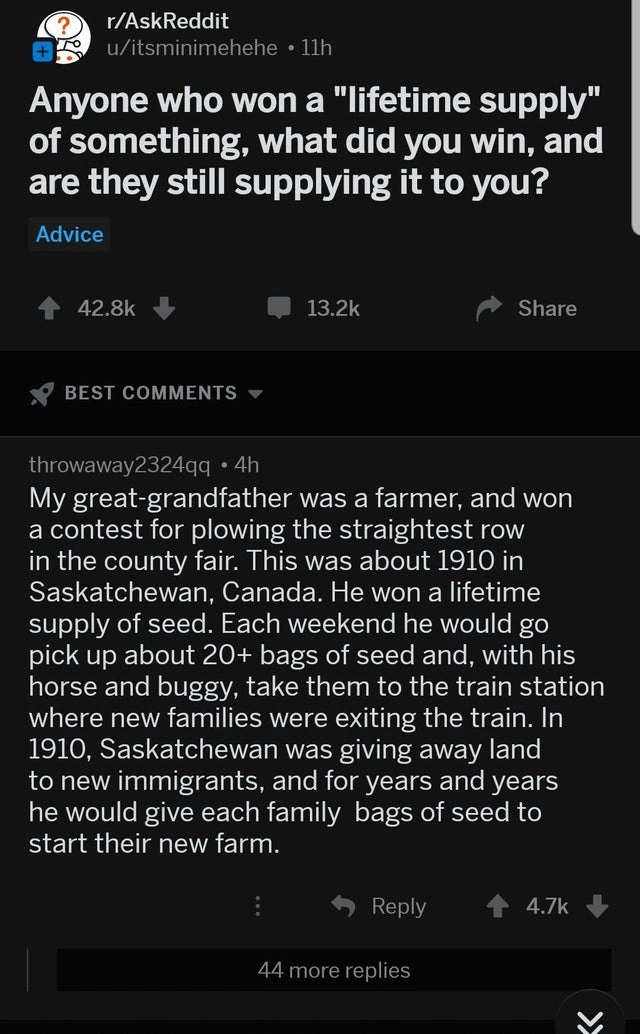Click the rocket sort icon
Image resolution: width=640 pixels, height=1034 pixels.
41,393
